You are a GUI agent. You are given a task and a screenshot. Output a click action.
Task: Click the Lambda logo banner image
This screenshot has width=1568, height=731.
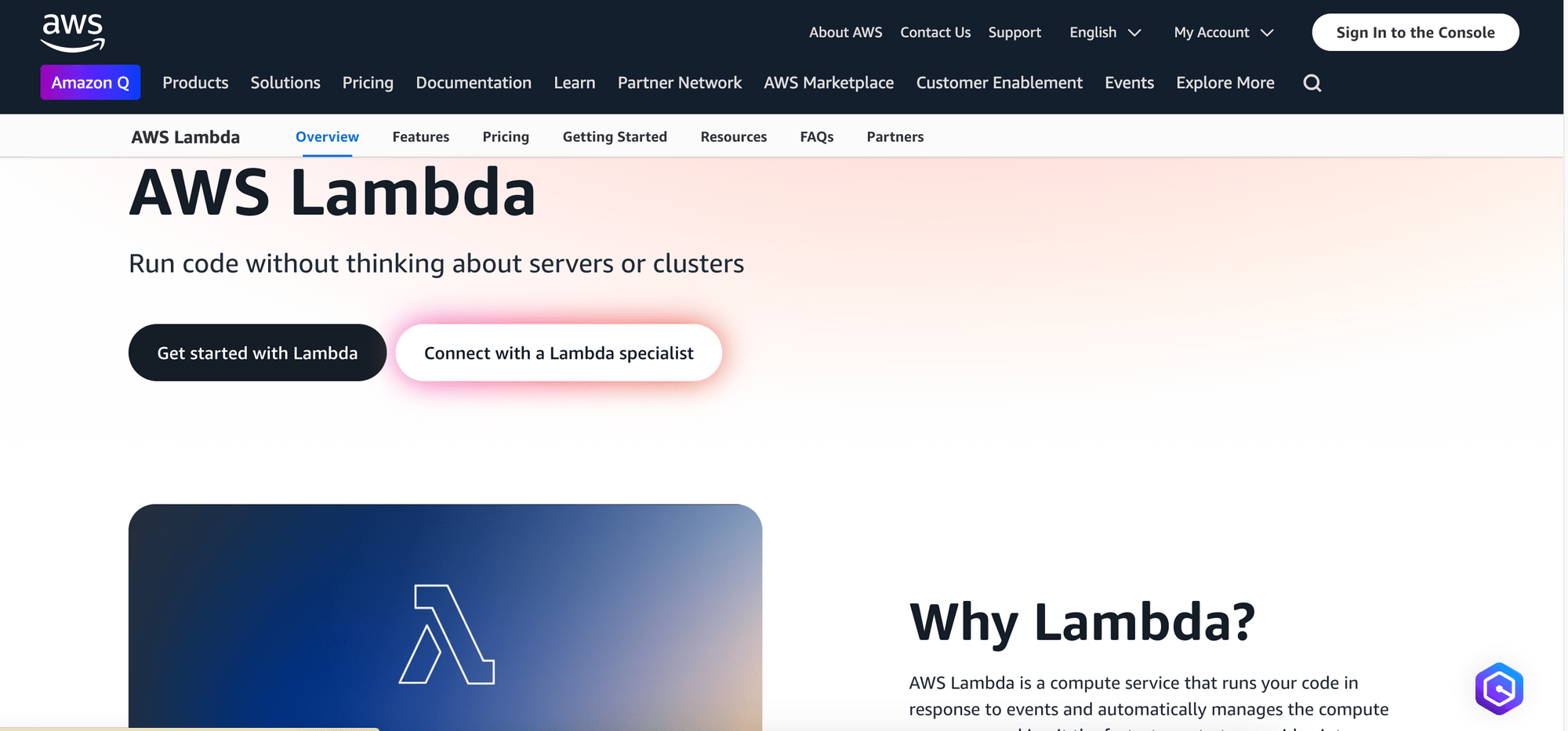[445, 617]
